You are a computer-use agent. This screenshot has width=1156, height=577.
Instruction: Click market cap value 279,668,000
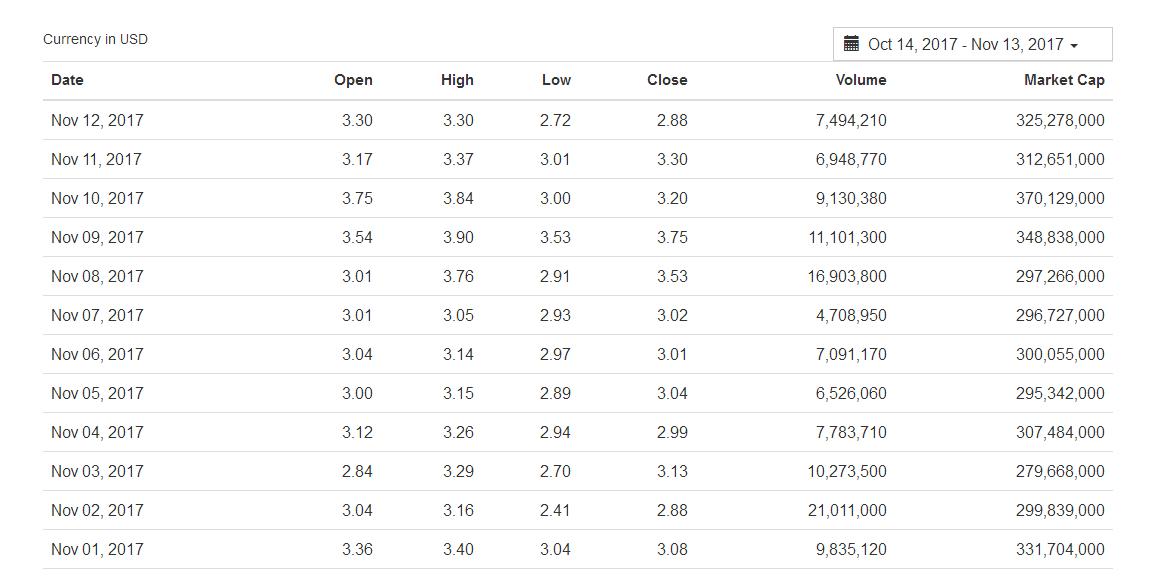coord(1060,471)
